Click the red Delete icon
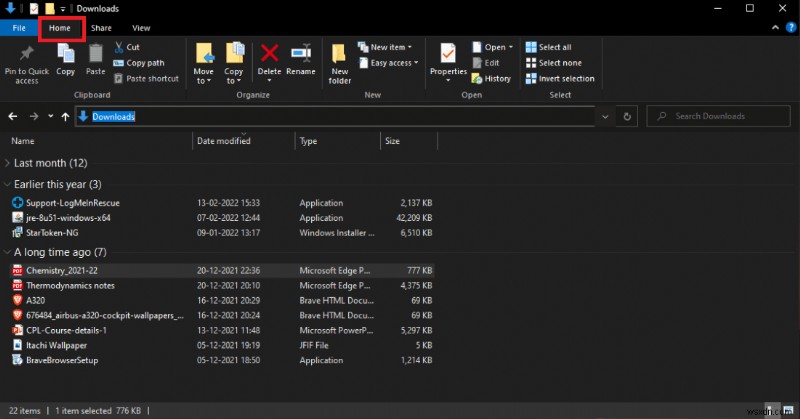 point(269,54)
